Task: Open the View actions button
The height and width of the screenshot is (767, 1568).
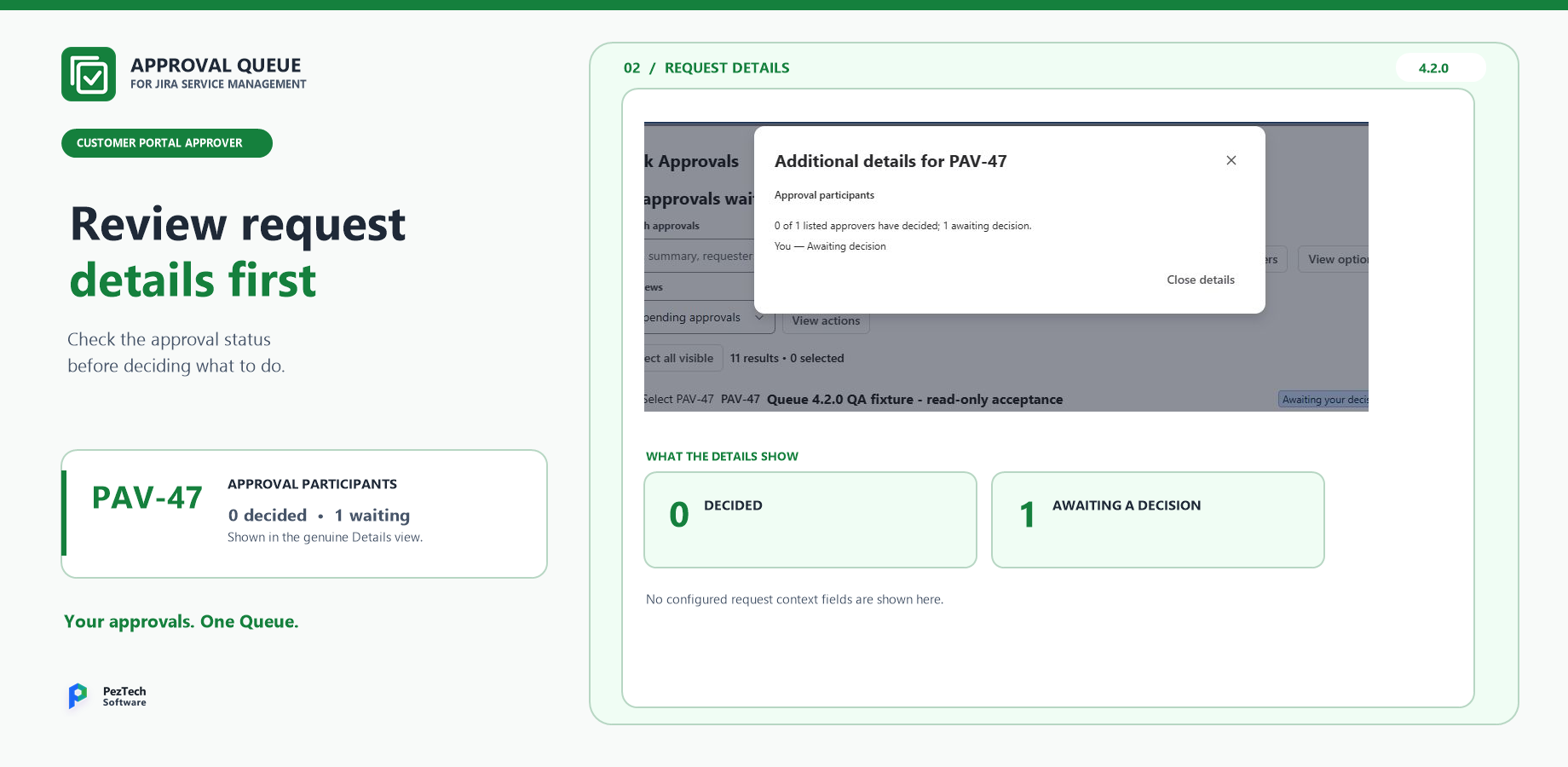Action: pos(826,320)
